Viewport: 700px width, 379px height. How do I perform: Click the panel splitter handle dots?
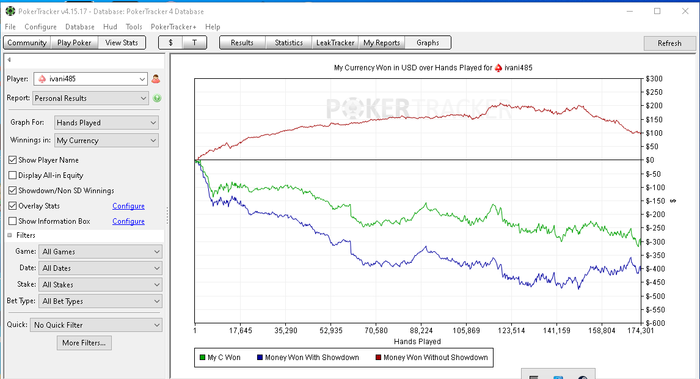point(167,215)
